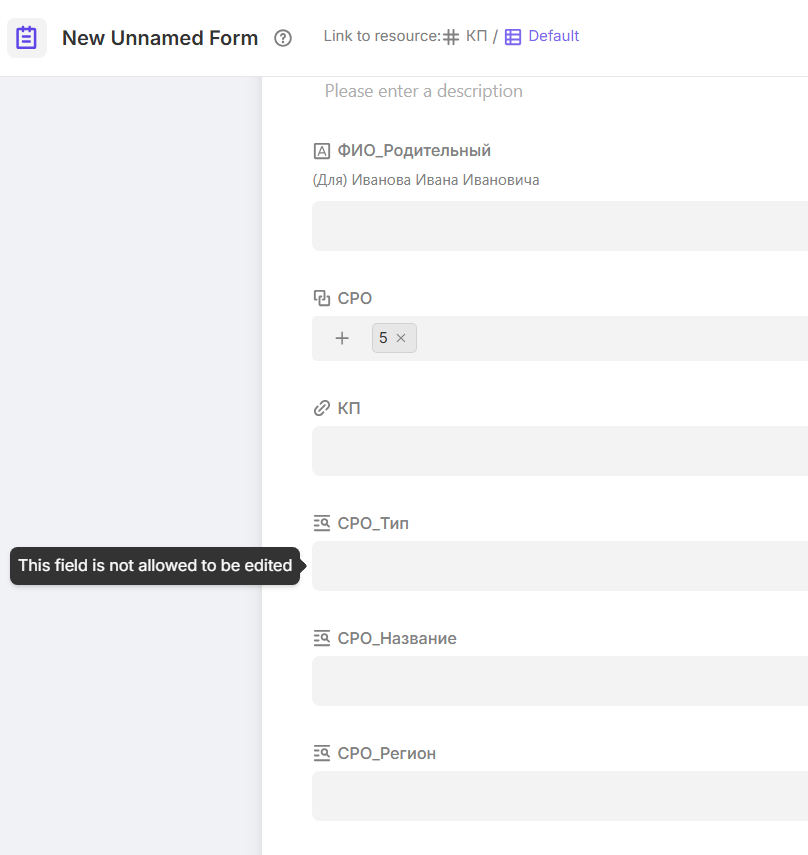Click the КП input field
Image resolution: width=808 pixels, height=855 pixels.
click(x=560, y=451)
